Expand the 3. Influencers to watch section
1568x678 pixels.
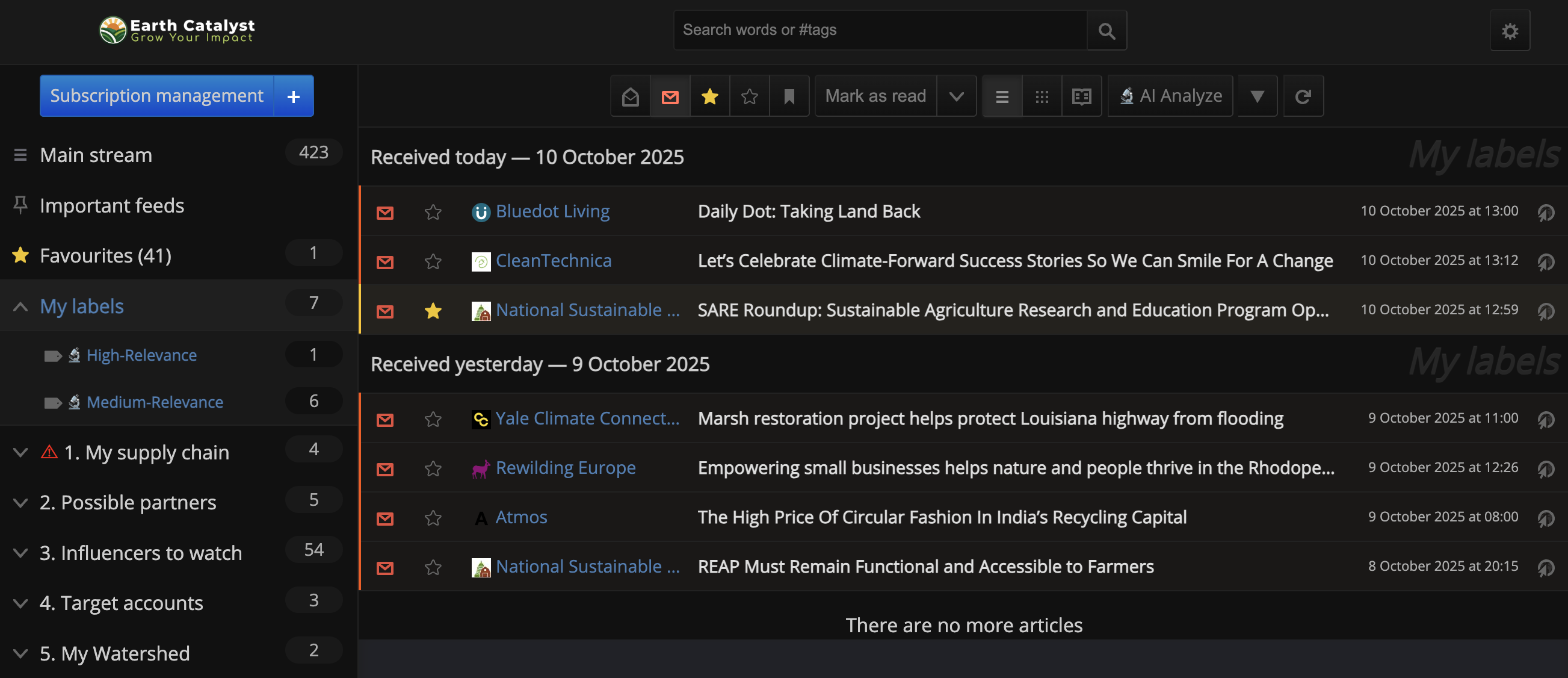click(x=20, y=553)
